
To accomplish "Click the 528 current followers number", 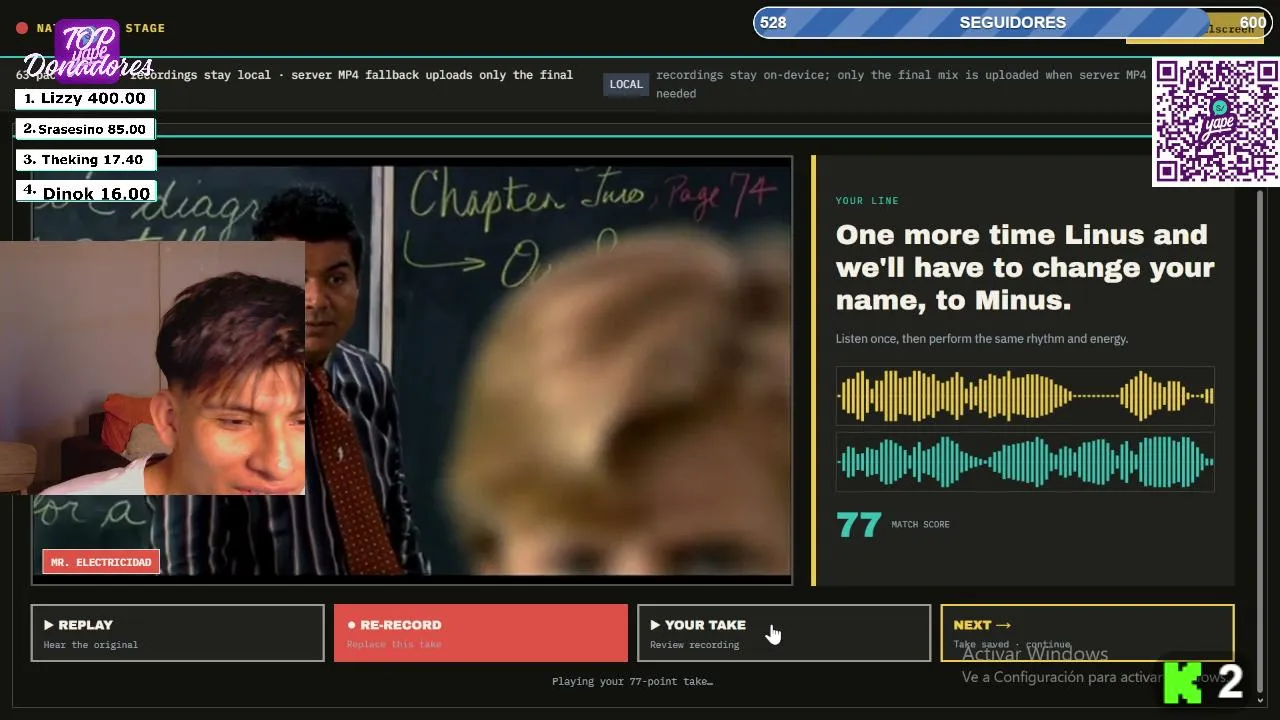I will point(773,23).
